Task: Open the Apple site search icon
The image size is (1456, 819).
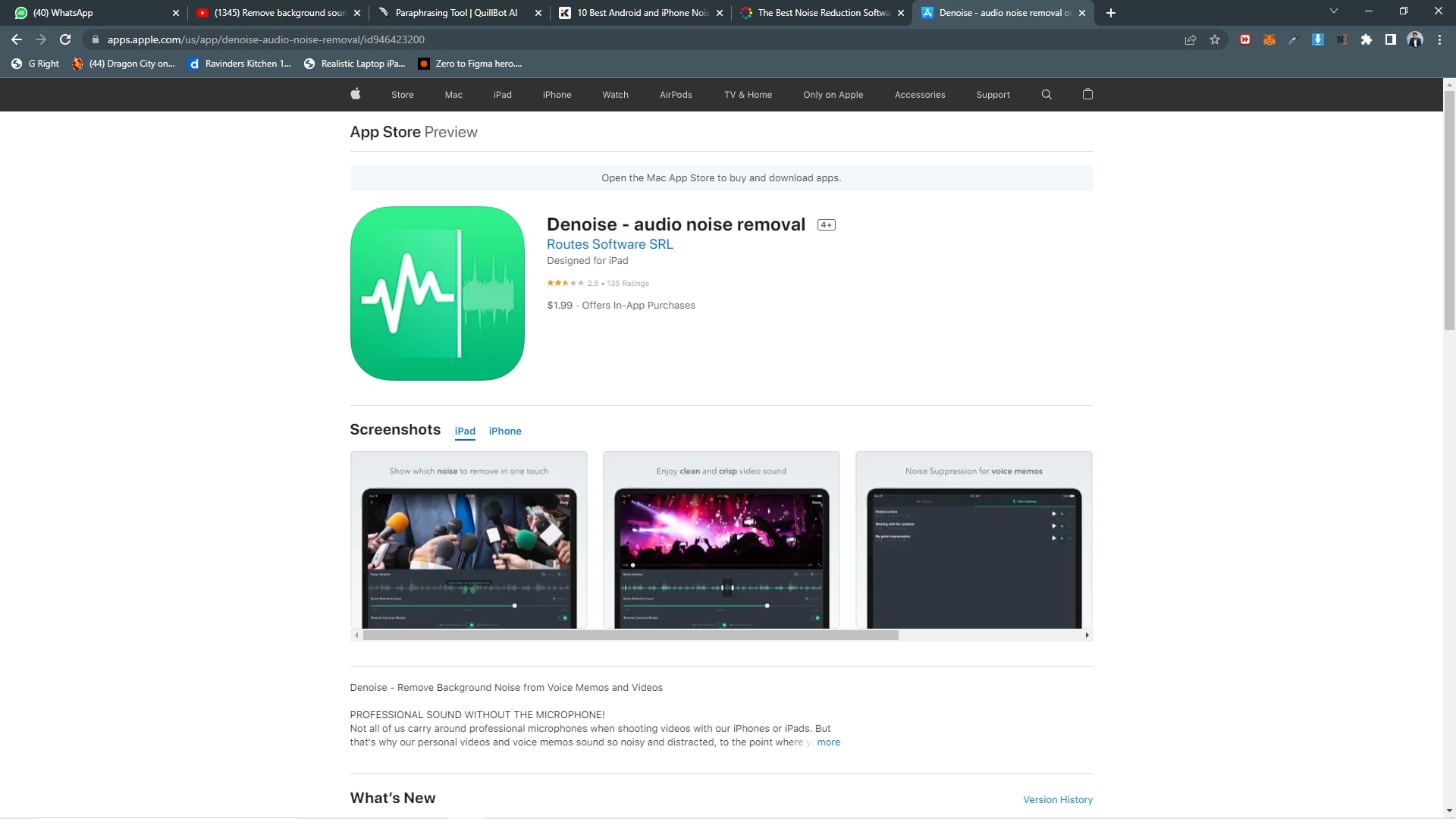Action: click(1046, 94)
